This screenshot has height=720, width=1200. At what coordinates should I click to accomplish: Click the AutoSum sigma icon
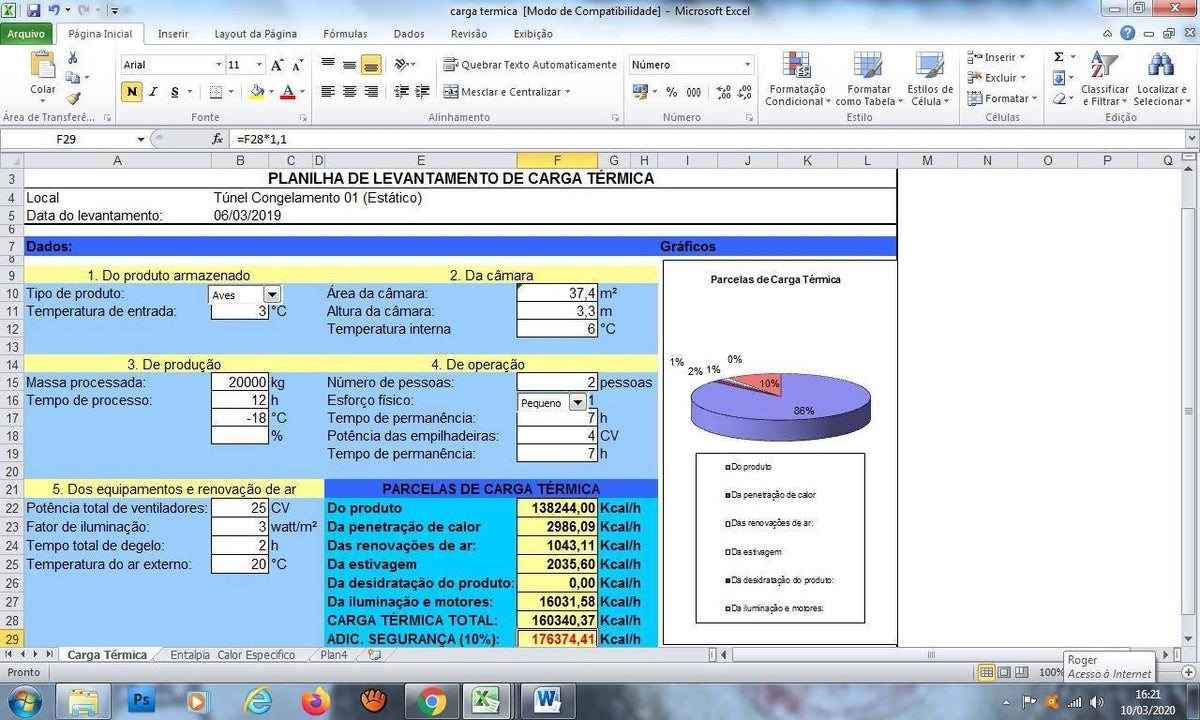tap(1058, 57)
